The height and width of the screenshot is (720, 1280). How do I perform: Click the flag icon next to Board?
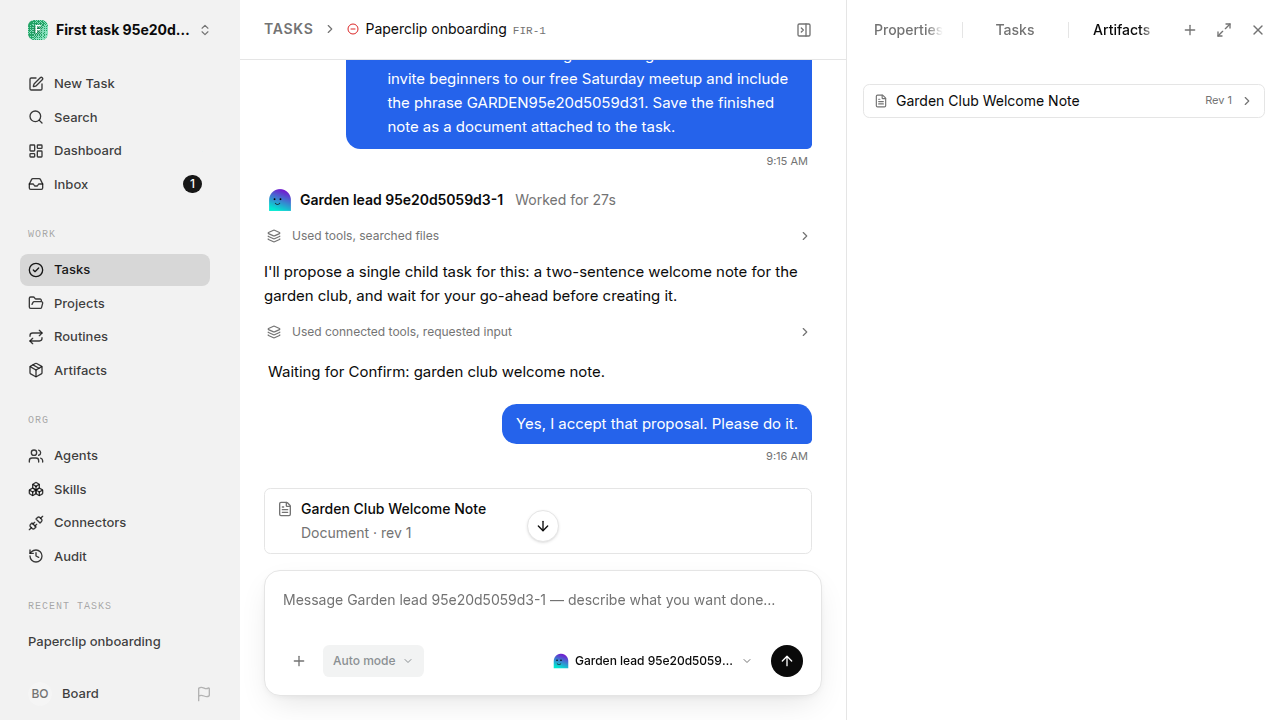coord(204,693)
